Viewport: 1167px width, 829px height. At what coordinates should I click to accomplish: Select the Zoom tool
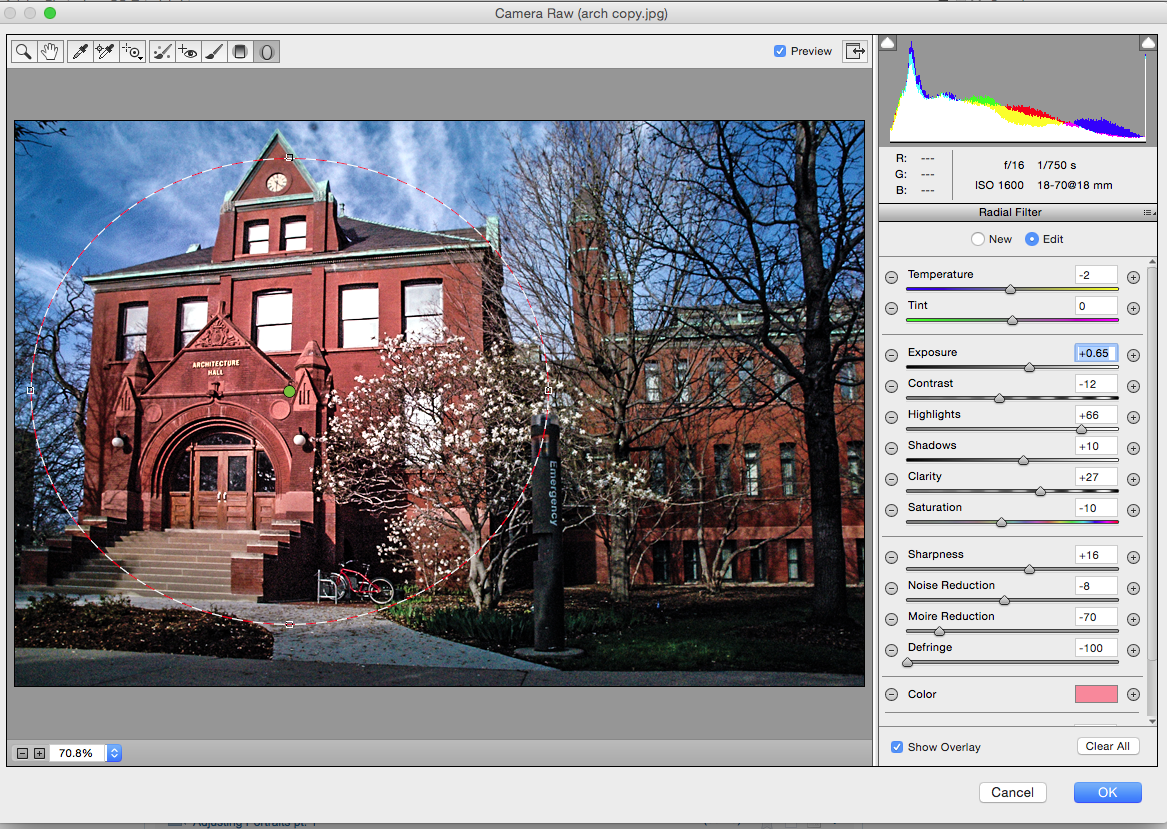pos(24,51)
